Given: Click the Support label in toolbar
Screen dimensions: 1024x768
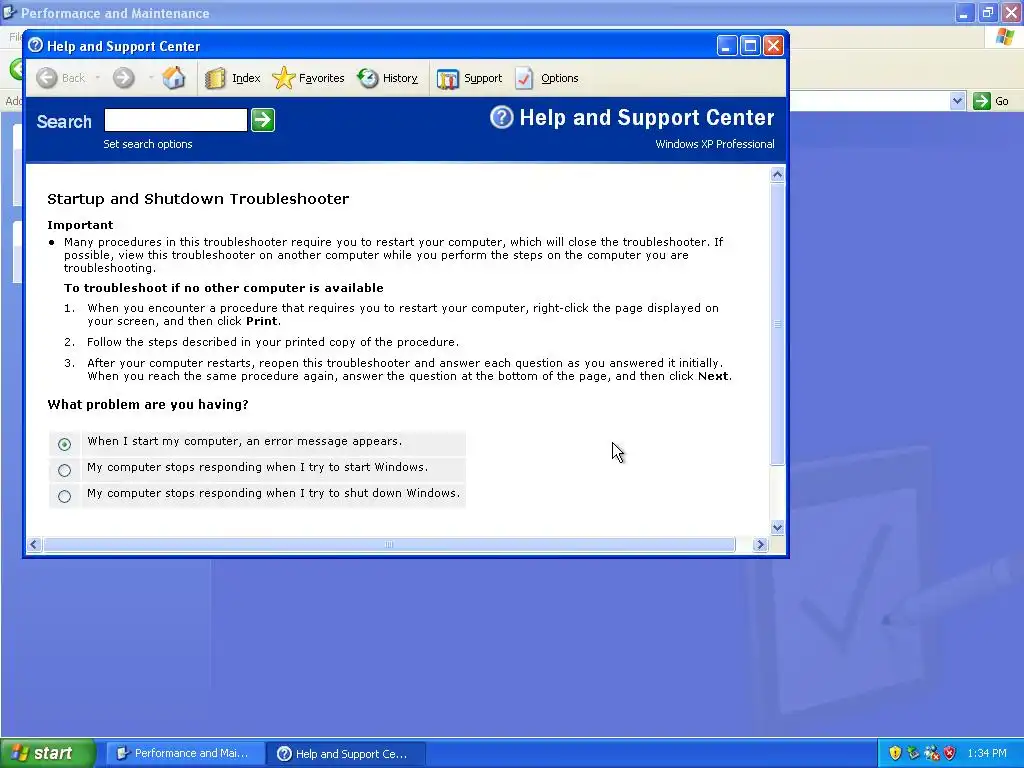Looking at the screenshot, I should click(483, 78).
